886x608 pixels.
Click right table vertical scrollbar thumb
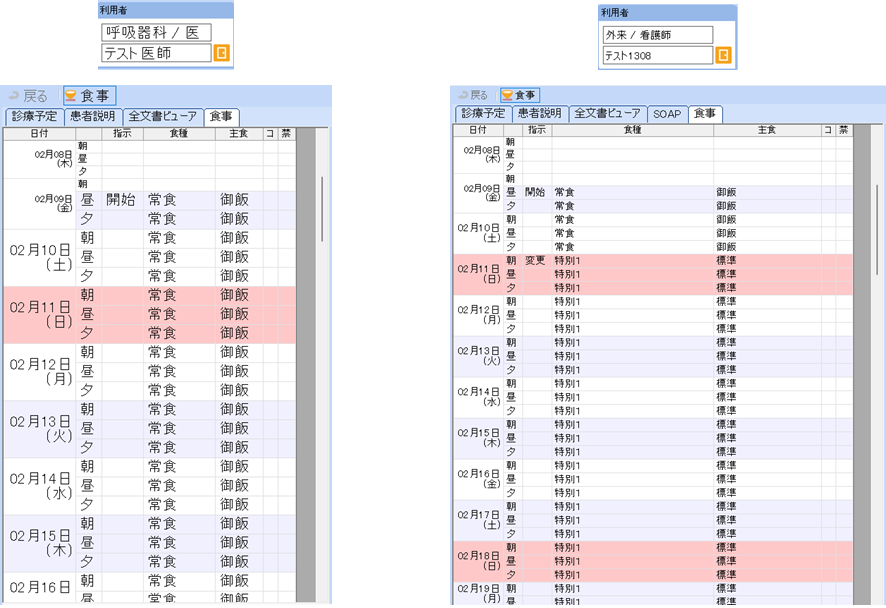click(878, 229)
